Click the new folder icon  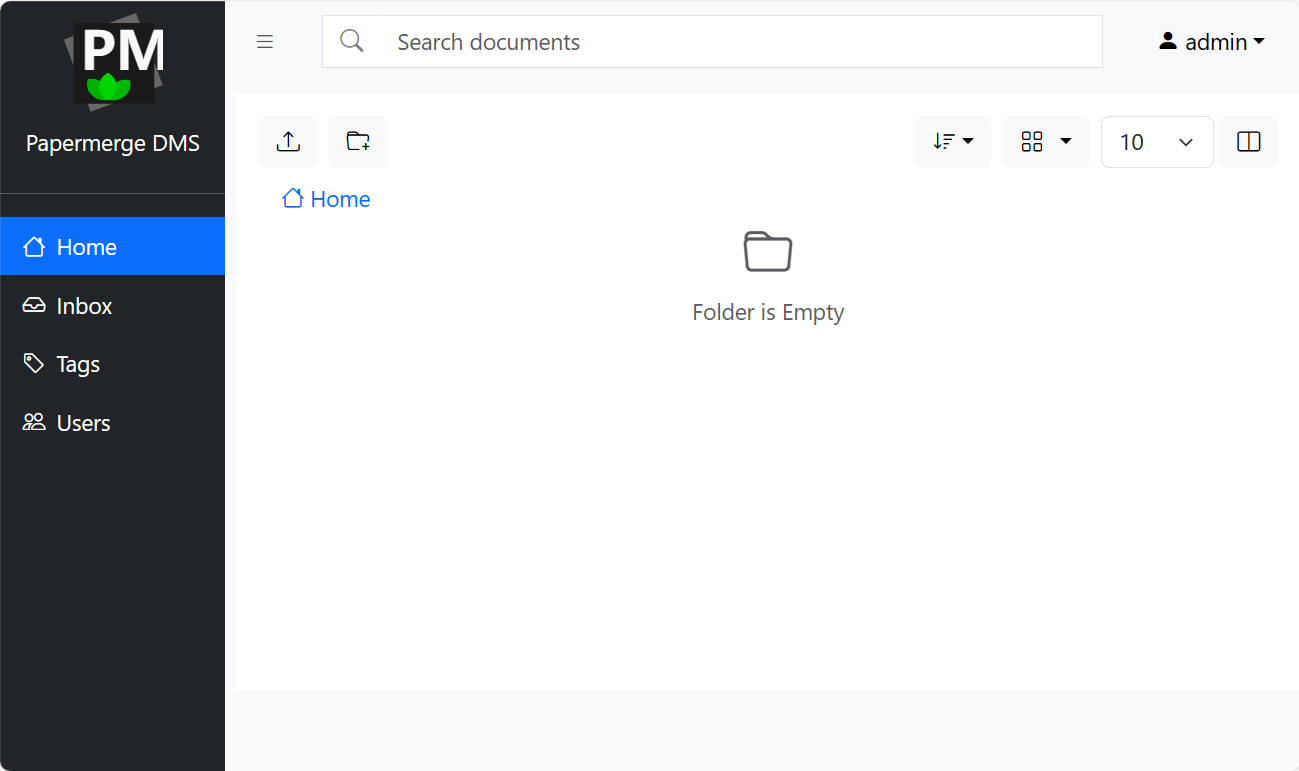click(x=357, y=142)
